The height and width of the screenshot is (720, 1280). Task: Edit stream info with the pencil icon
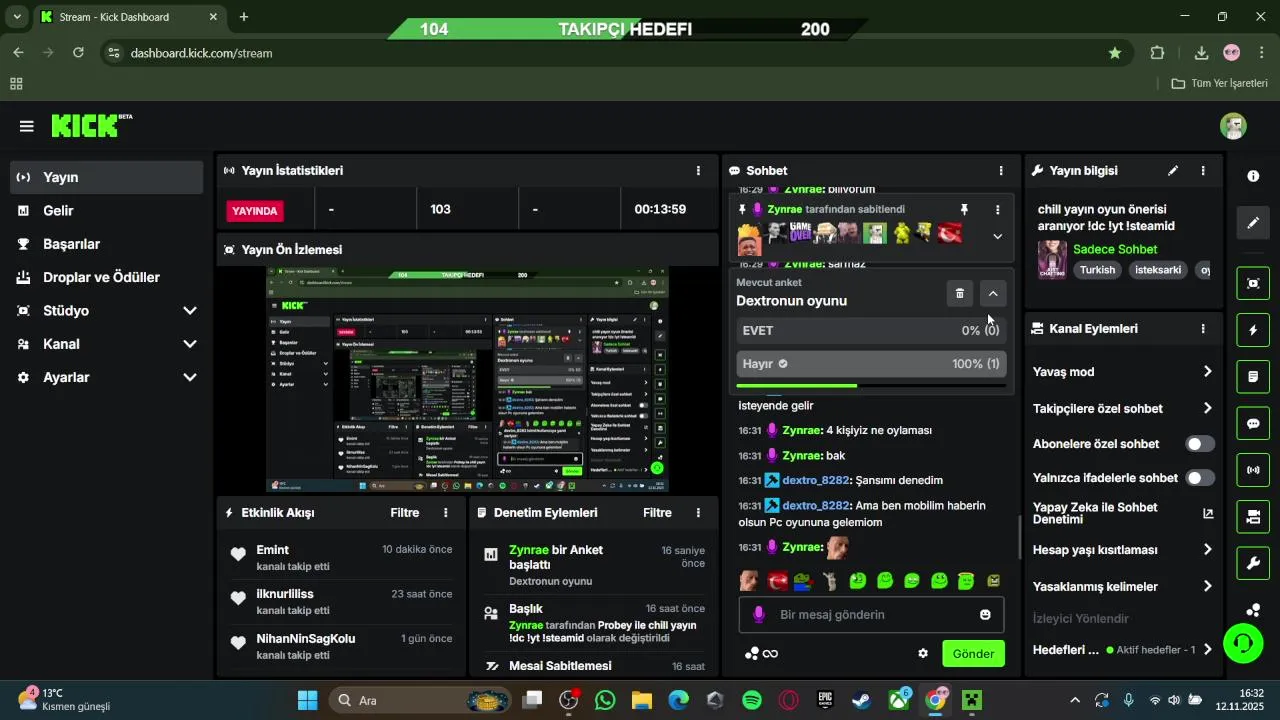[x=1173, y=171]
